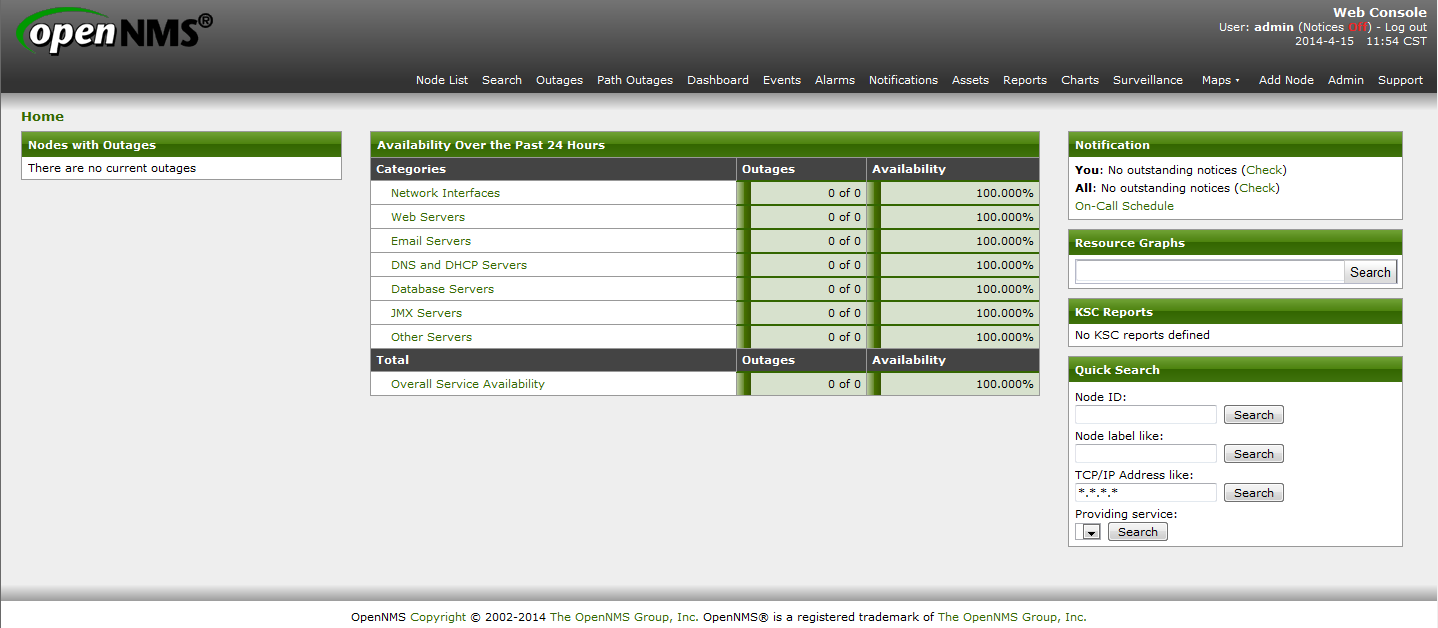The image size is (1438, 628).
Task: Focus the Resource Graphs search field
Action: pos(1209,272)
